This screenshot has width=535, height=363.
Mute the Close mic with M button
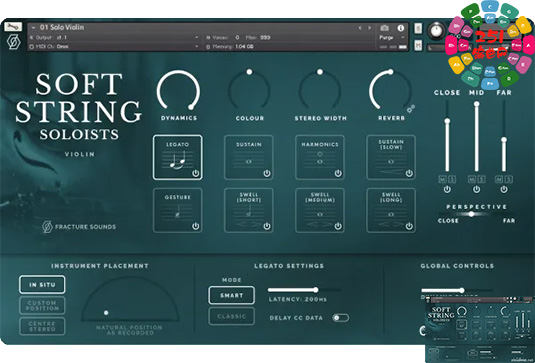(442, 179)
